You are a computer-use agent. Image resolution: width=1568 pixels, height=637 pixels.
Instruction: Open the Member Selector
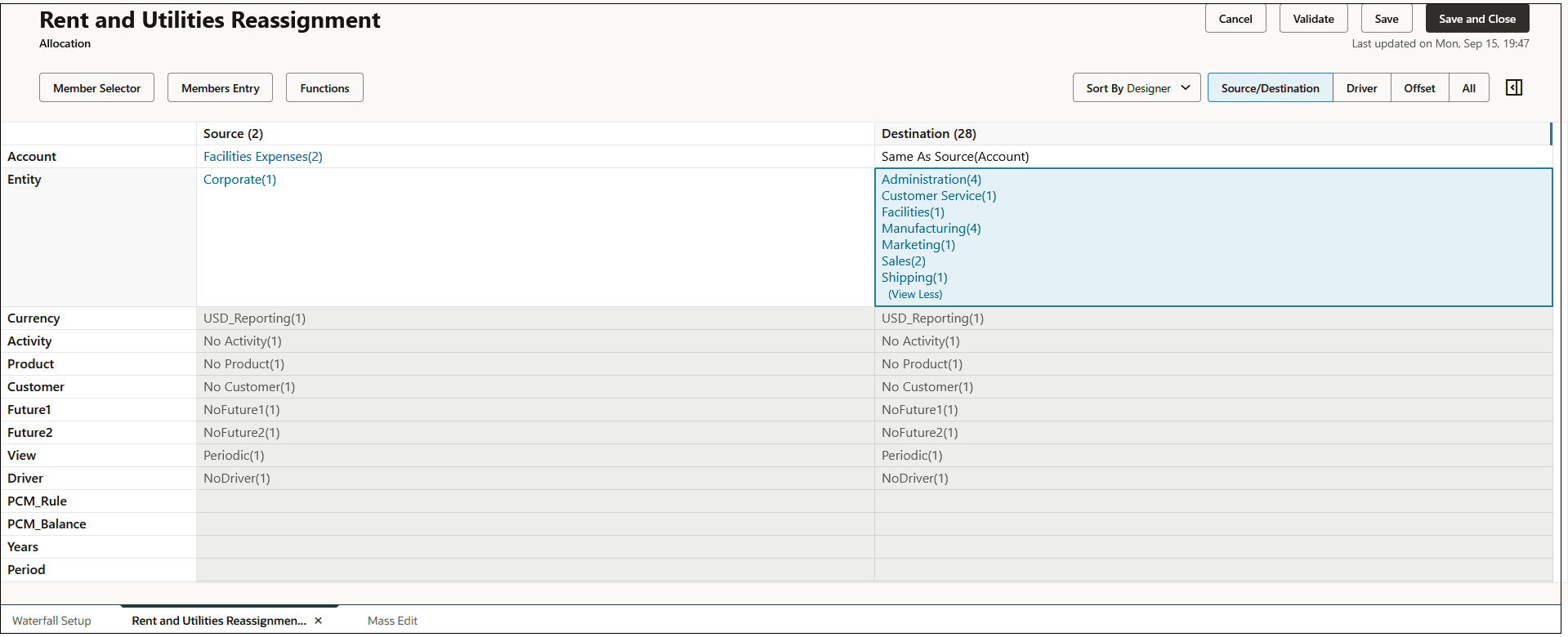[96, 88]
